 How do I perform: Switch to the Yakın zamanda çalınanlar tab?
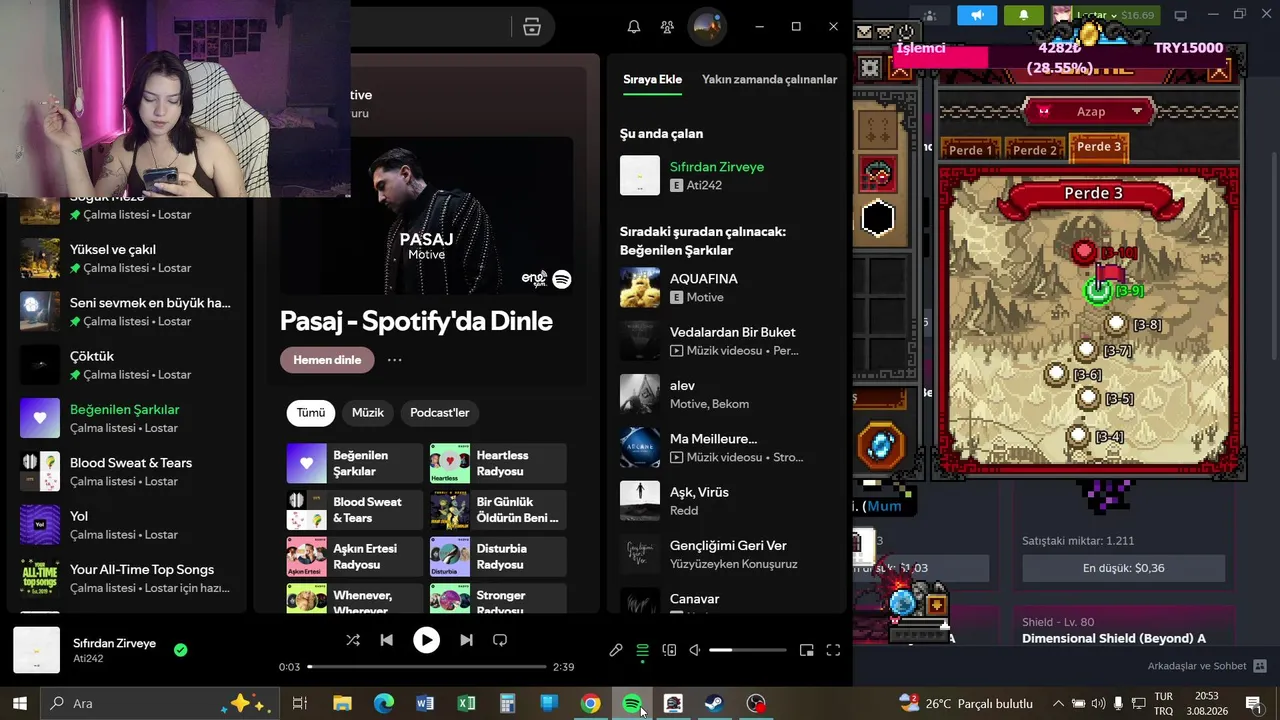pos(770,80)
